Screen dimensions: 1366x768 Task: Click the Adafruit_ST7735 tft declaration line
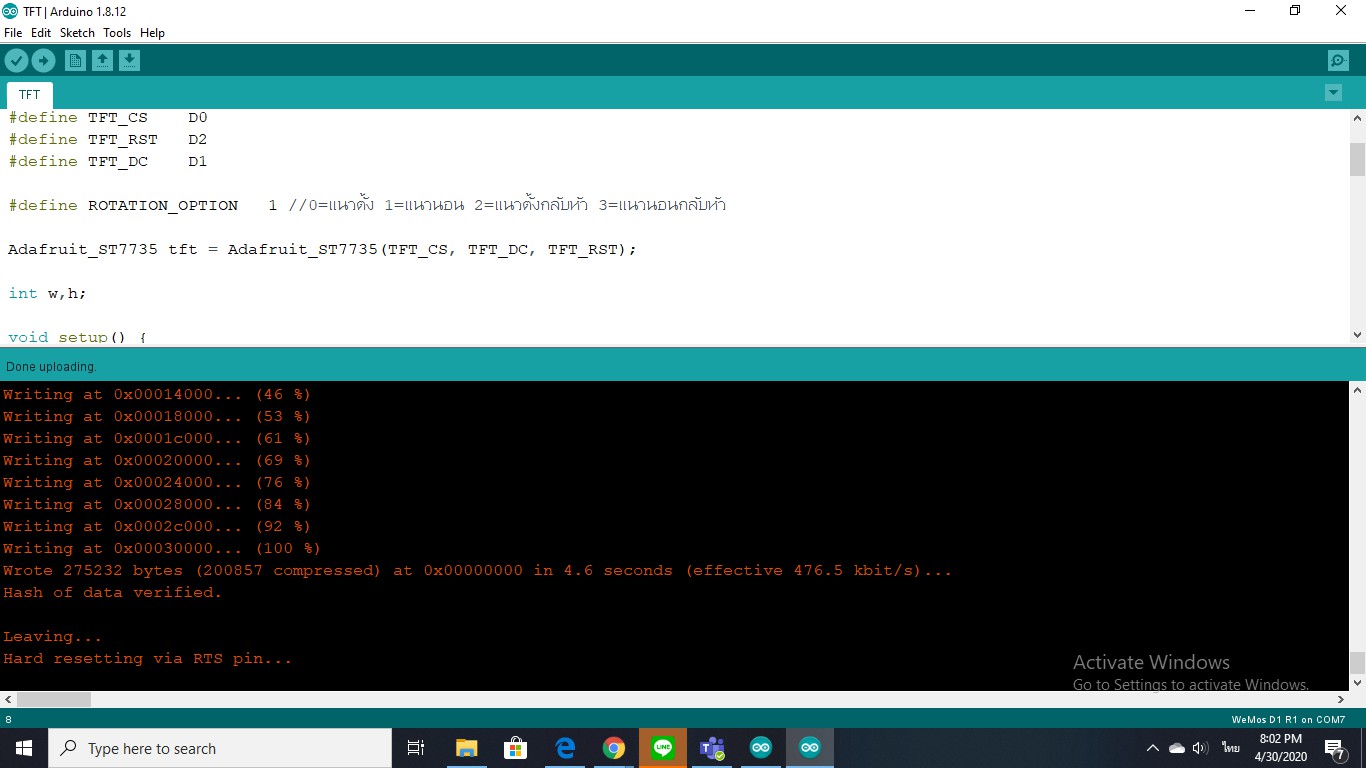(x=322, y=249)
